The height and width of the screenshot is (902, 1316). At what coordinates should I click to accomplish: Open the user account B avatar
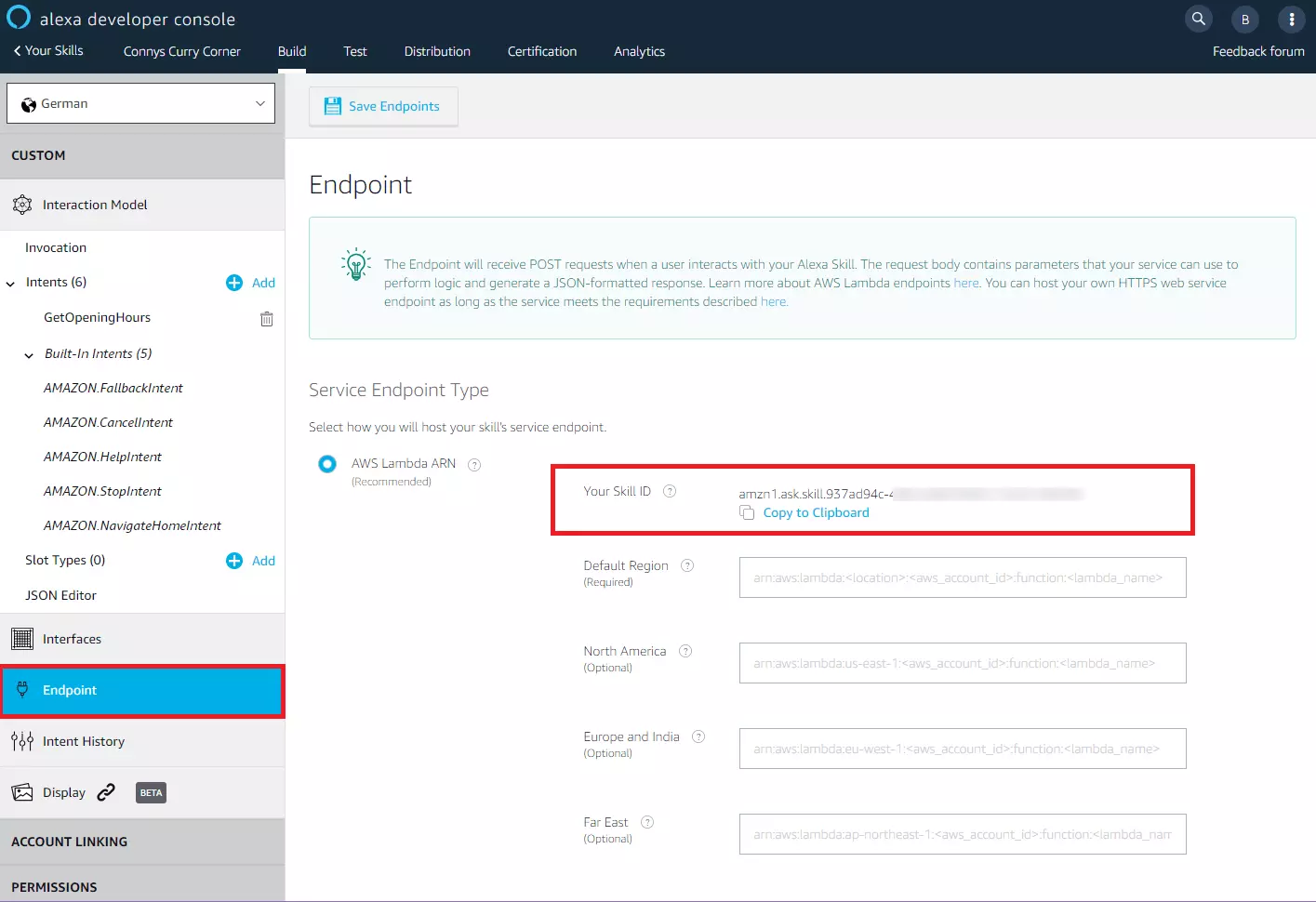[1245, 19]
